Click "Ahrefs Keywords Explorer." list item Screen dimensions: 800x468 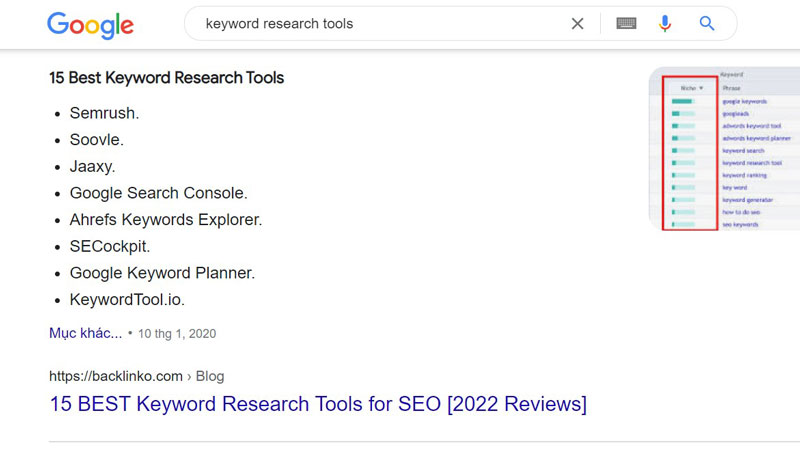[166, 219]
